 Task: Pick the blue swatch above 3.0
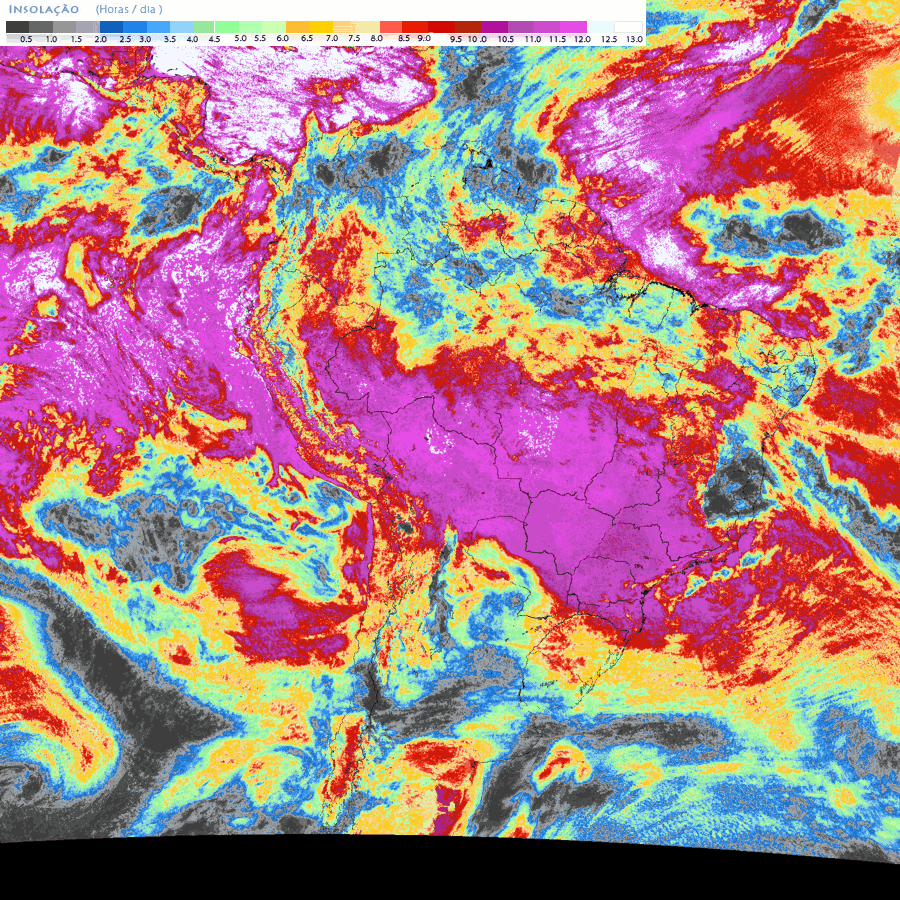[x=135, y=27]
